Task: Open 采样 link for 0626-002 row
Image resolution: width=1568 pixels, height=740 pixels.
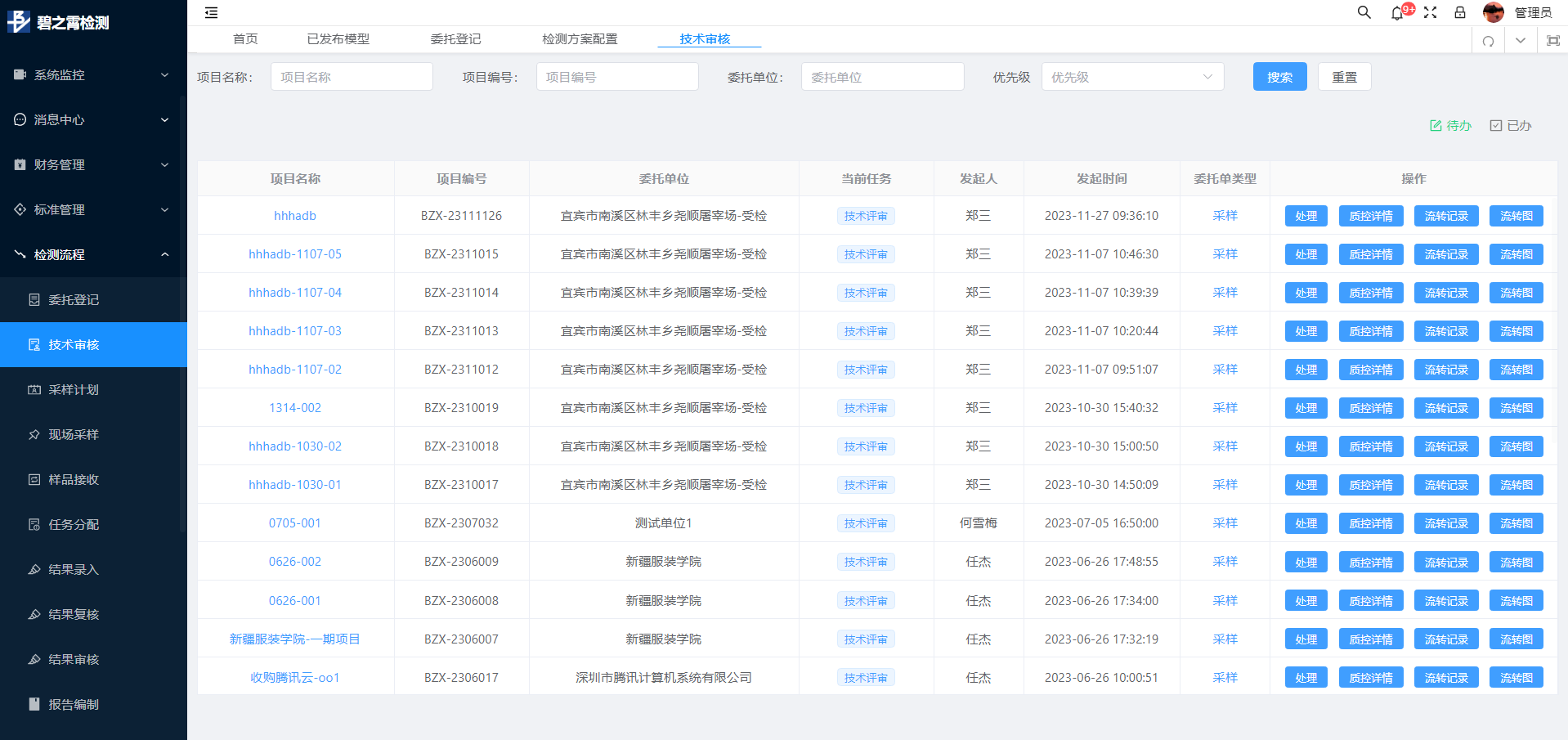Action: pos(1225,562)
